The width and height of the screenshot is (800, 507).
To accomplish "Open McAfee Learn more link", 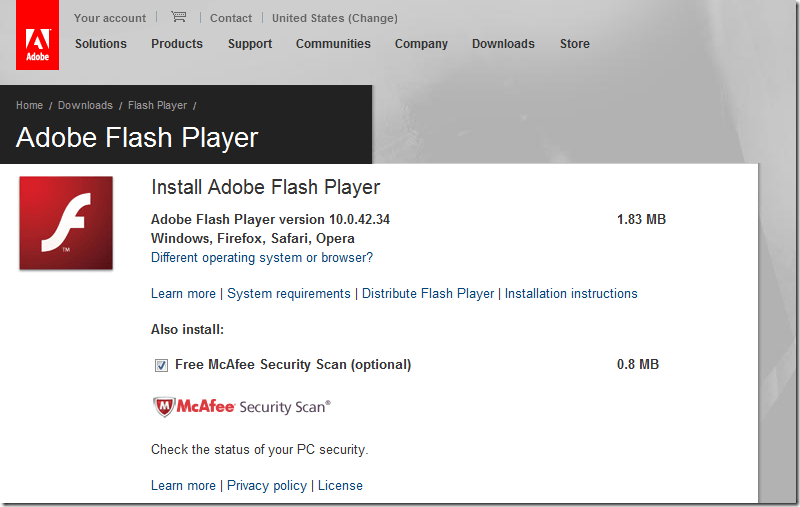I will (x=183, y=486).
